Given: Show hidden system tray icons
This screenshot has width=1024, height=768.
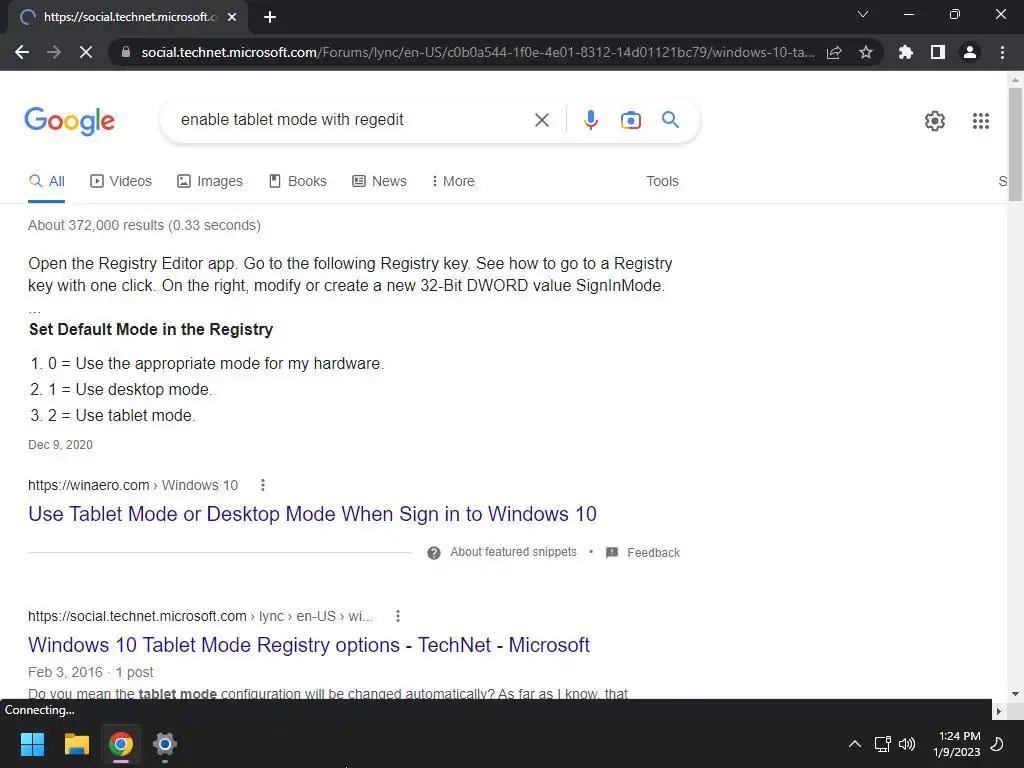Looking at the screenshot, I should point(854,744).
